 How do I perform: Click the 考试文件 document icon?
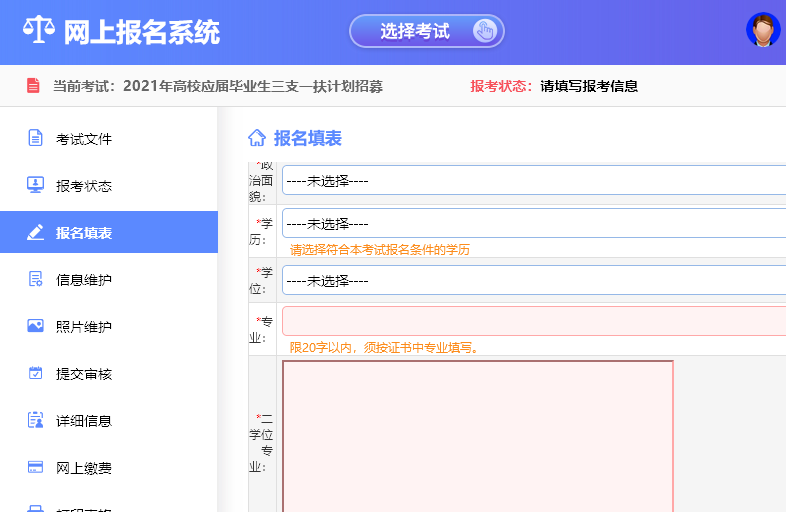[x=35, y=138]
